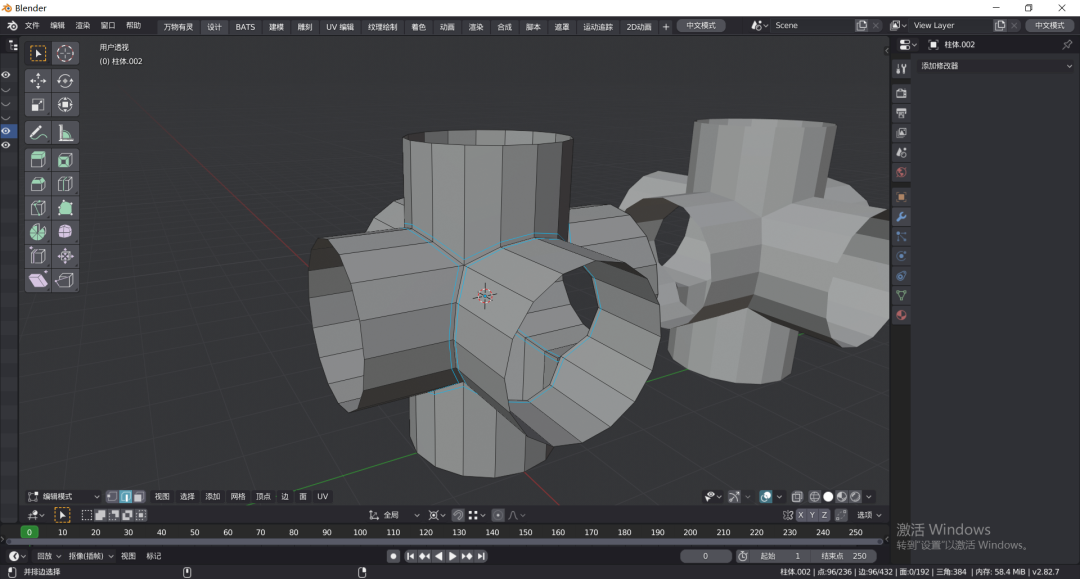Activate the Knife tool
The height and width of the screenshot is (579, 1080).
point(38,208)
